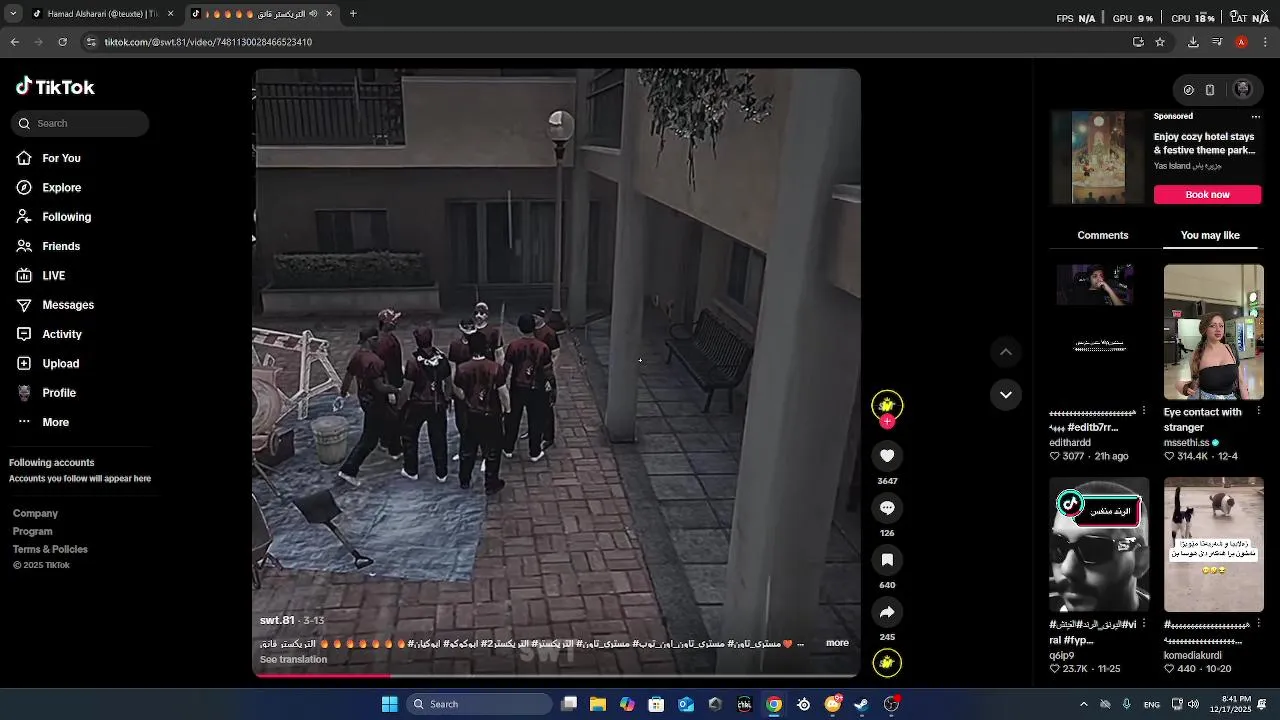This screenshot has height=720, width=1280.
Task: Open a new browser tab
Action: [353, 14]
